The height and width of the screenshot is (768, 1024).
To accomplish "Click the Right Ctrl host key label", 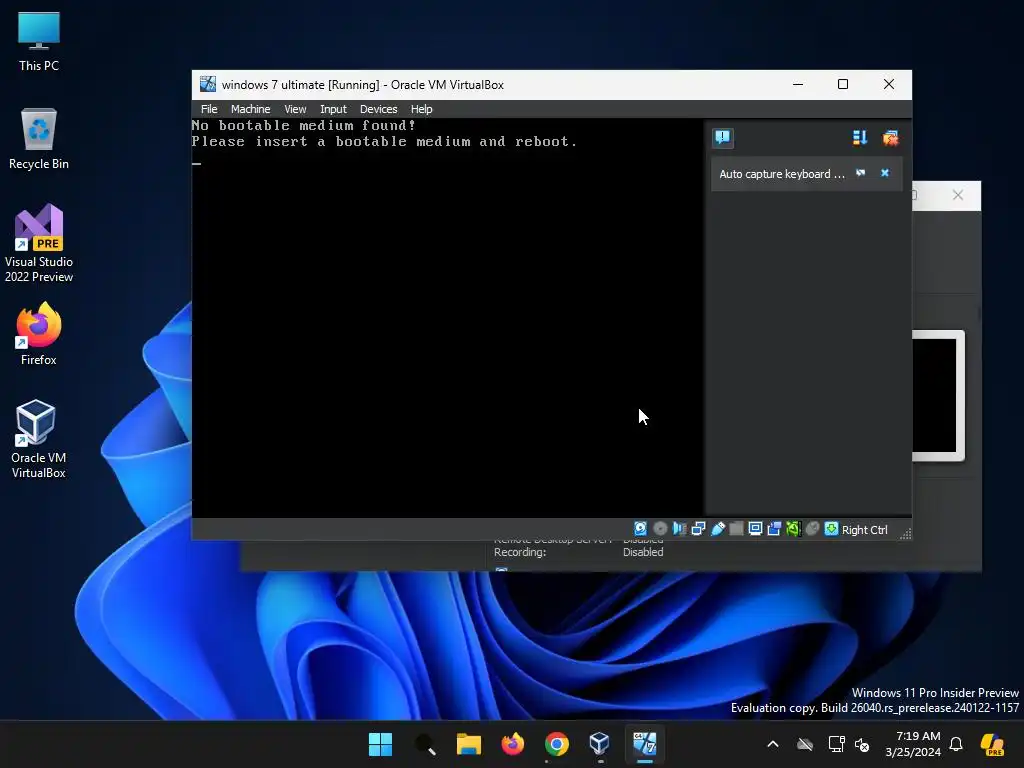I will pos(865,530).
